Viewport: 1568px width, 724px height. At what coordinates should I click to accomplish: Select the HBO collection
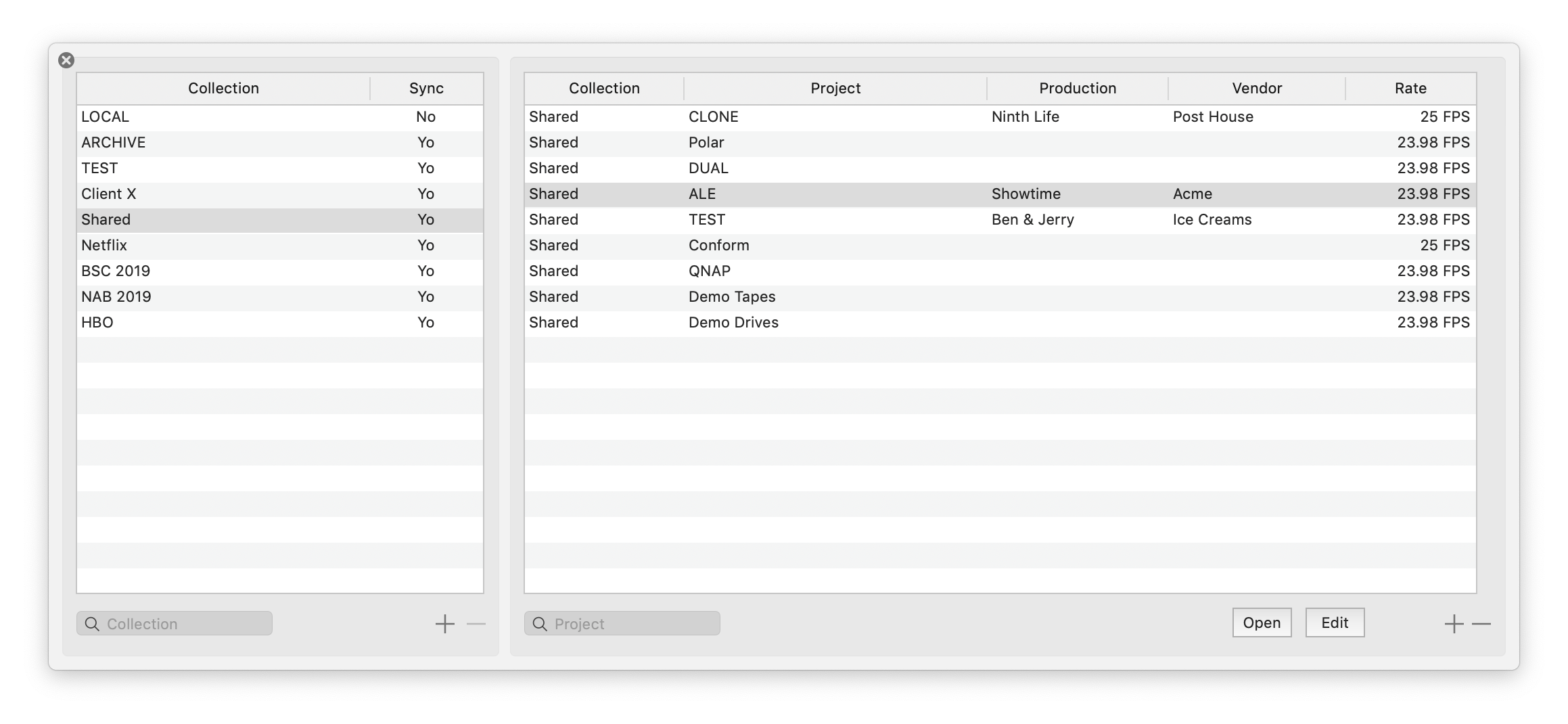tap(280, 323)
